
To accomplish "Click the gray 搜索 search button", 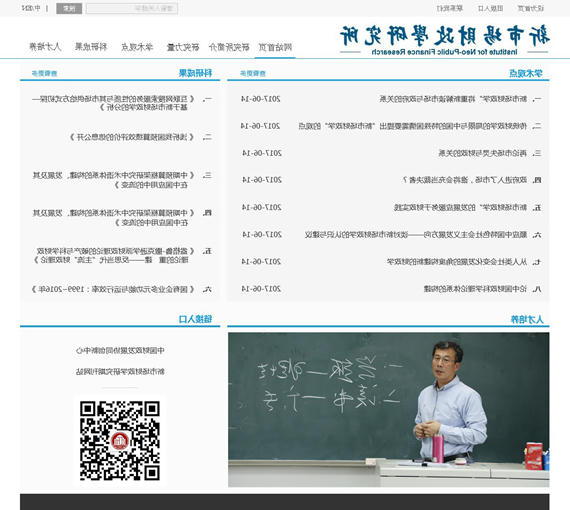I will tap(69, 8).
